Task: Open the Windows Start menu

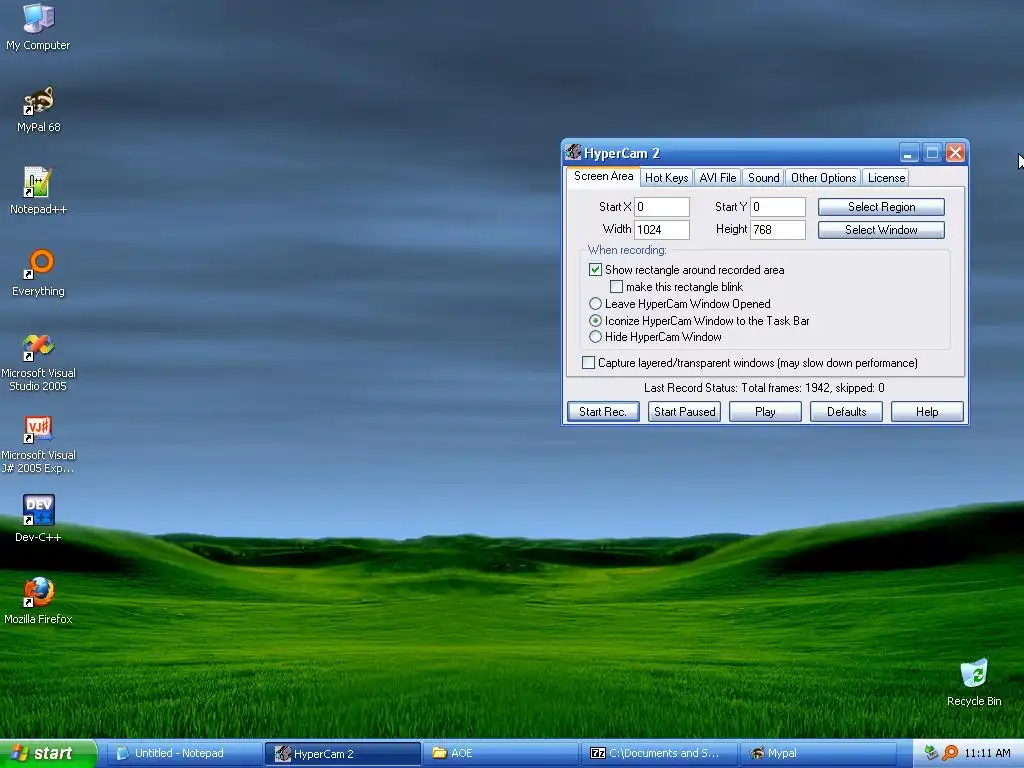Action: [48, 753]
